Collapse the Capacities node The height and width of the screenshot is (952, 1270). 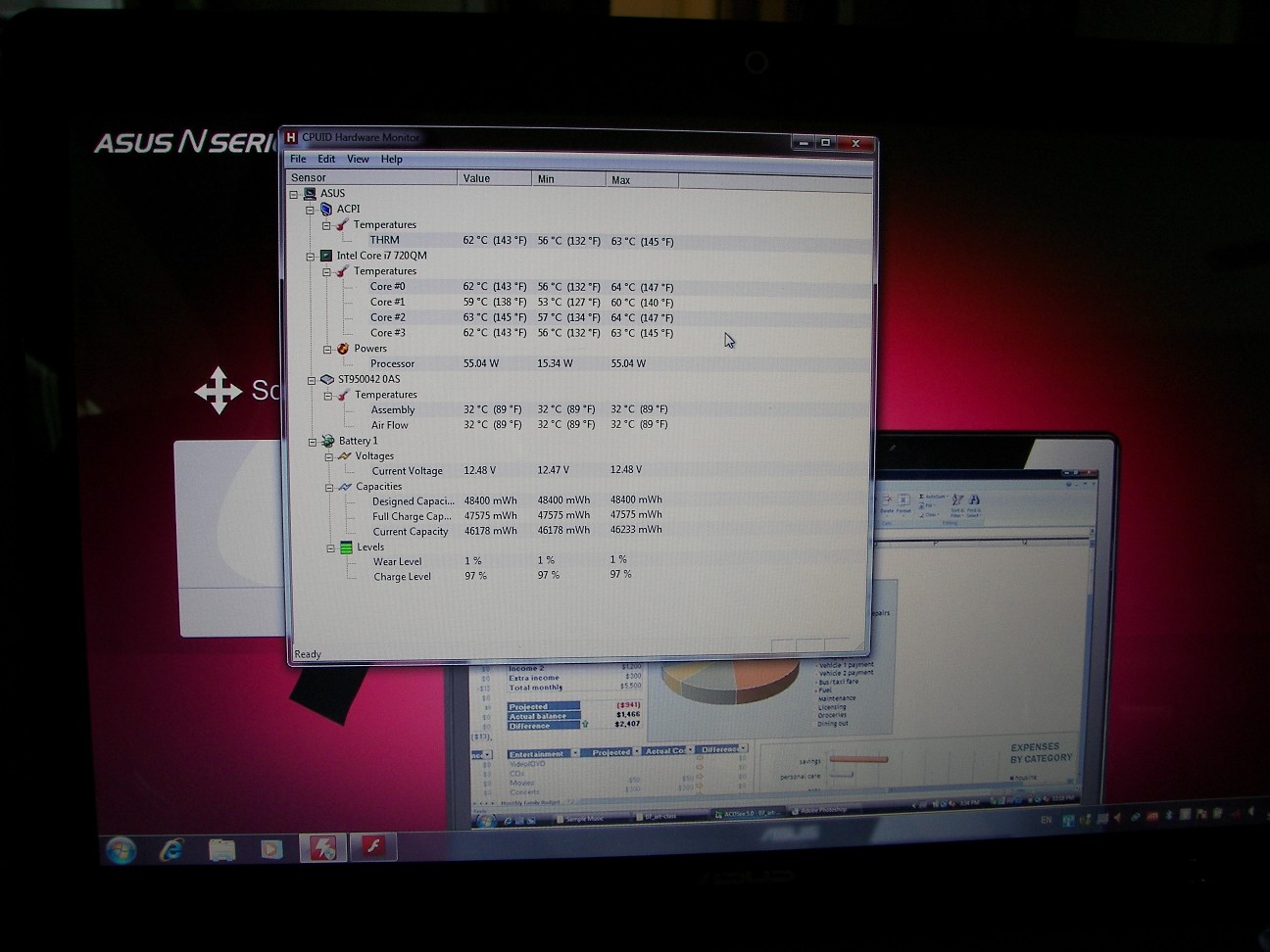(329, 488)
